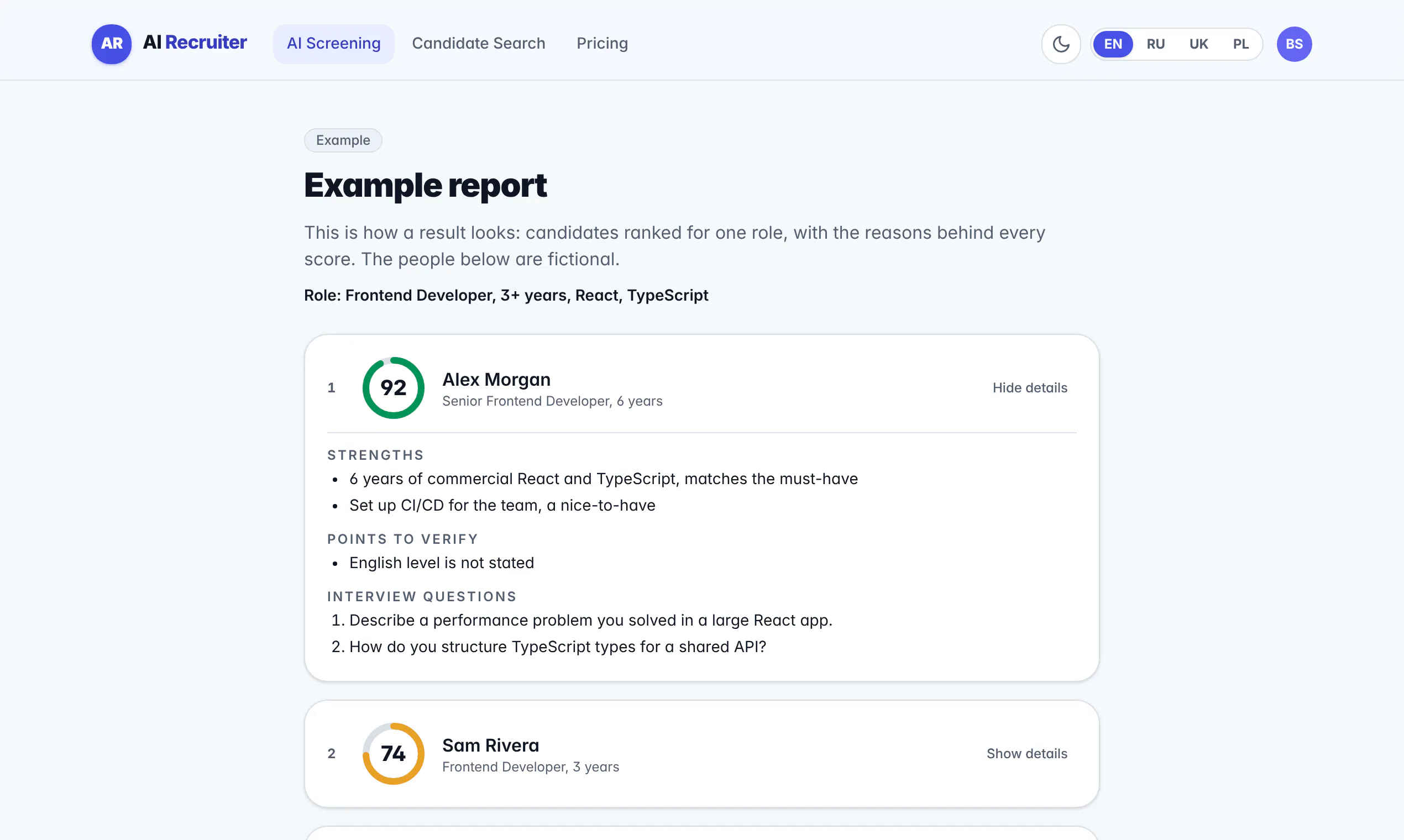This screenshot has width=1404, height=840.
Task: Click rank number 1 on Alex's card
Action: [x=331, y=388]
